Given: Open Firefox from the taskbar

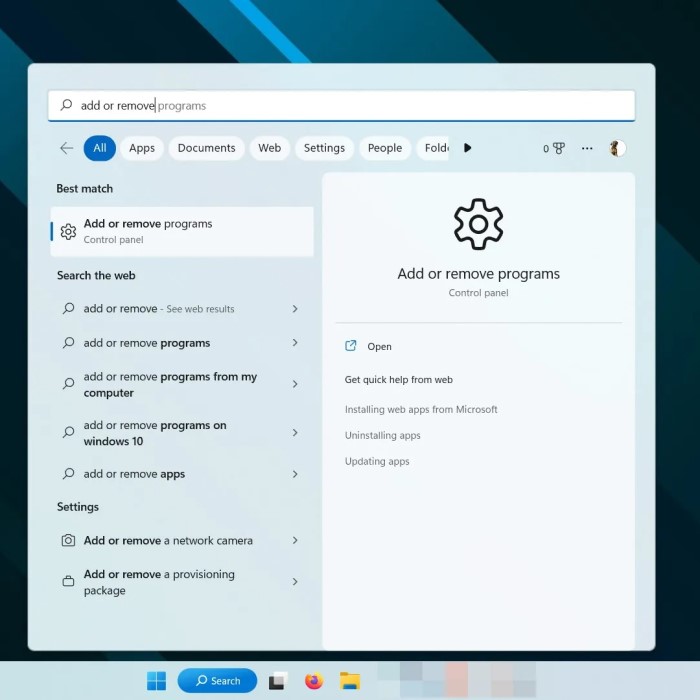Looking at the screenshot, I should point(314,681).
